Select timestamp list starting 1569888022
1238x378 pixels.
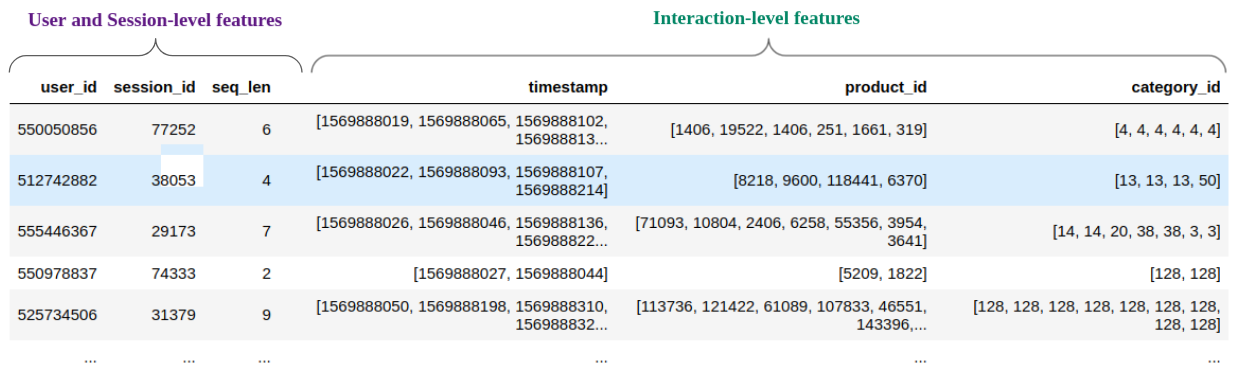pos(462,180)
